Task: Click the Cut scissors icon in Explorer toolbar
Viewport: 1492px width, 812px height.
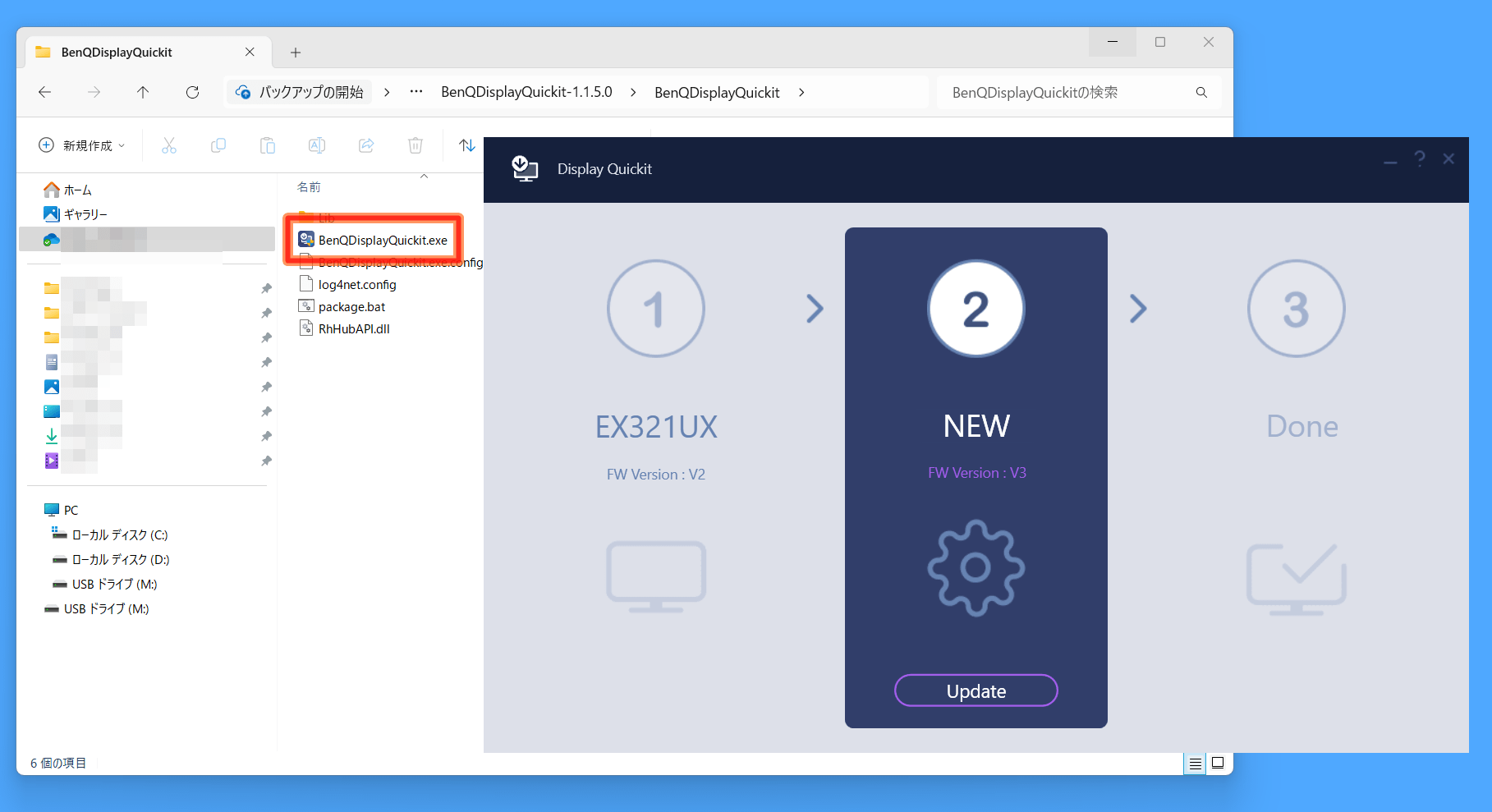Action: point(169,145)
